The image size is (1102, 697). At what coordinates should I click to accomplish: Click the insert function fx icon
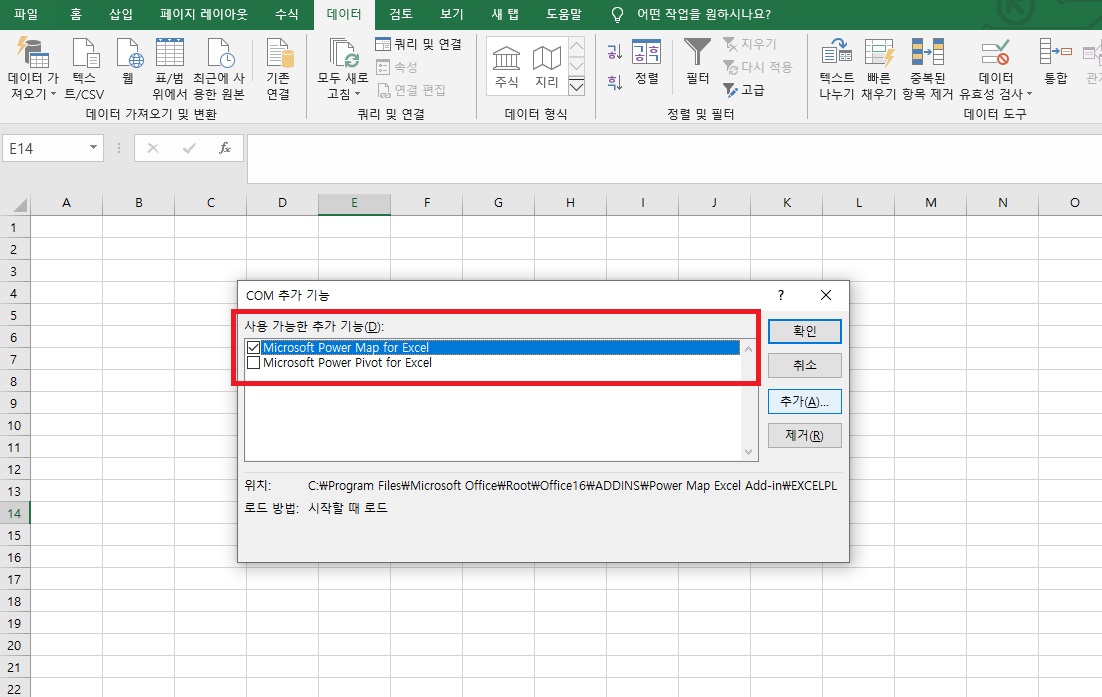tap(225, 148)
